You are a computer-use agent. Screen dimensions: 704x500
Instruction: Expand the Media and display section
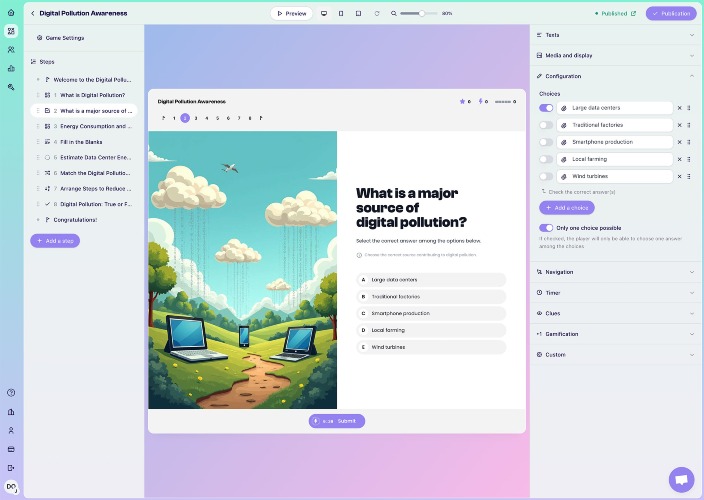click(615, 56)
